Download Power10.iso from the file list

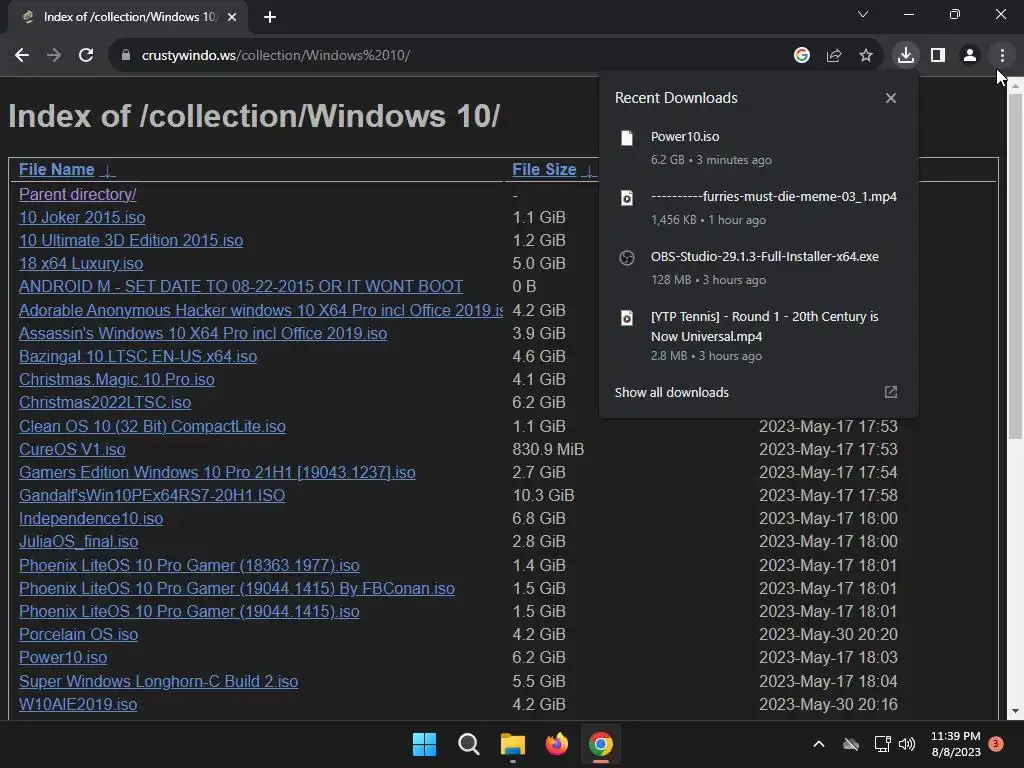63,658
